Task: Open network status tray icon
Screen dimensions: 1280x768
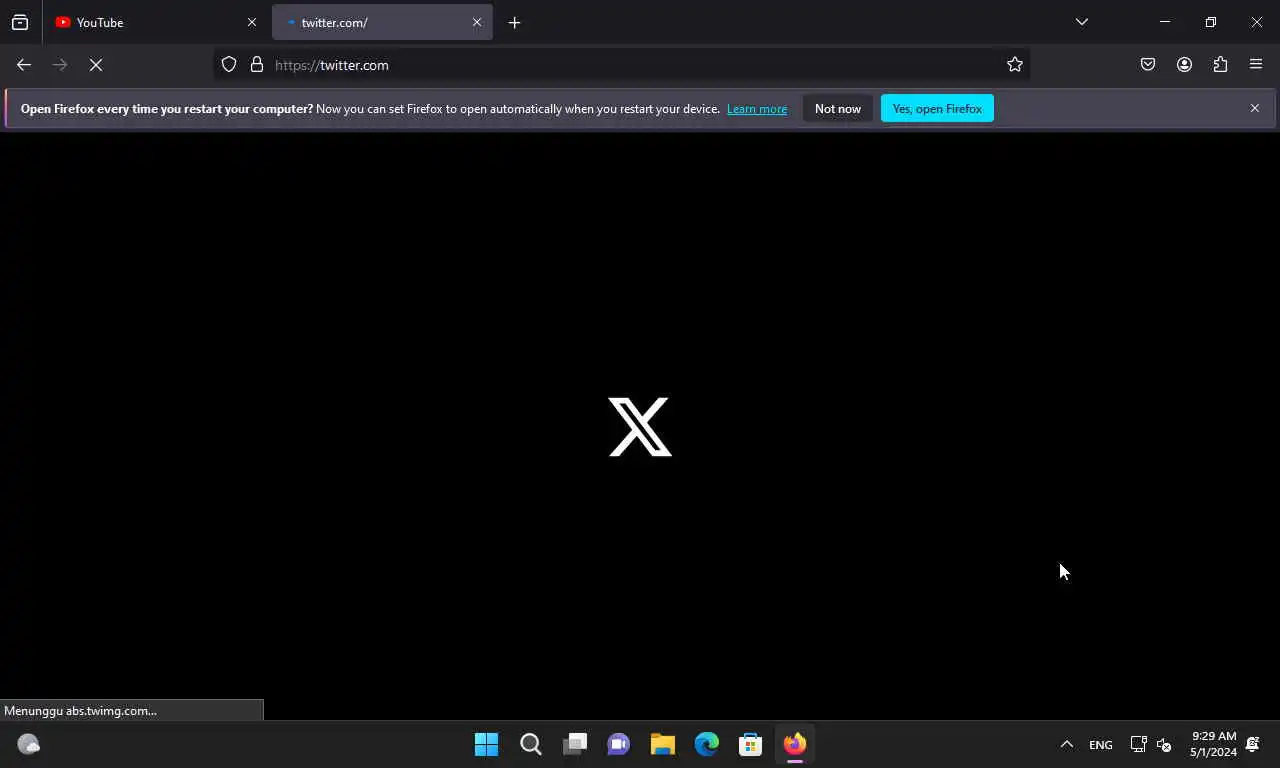Action: coord(1138,744)
